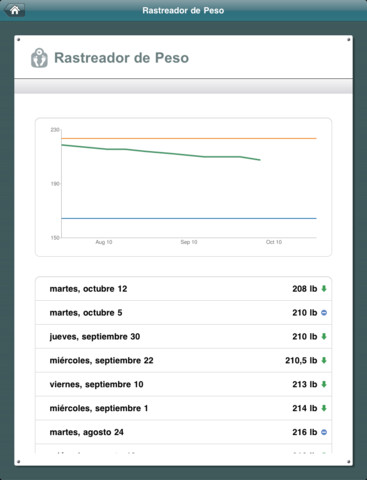367x480 pixels.
Task: Click blue no-change icon for agosto 24
Action: [x=324, y=432]
